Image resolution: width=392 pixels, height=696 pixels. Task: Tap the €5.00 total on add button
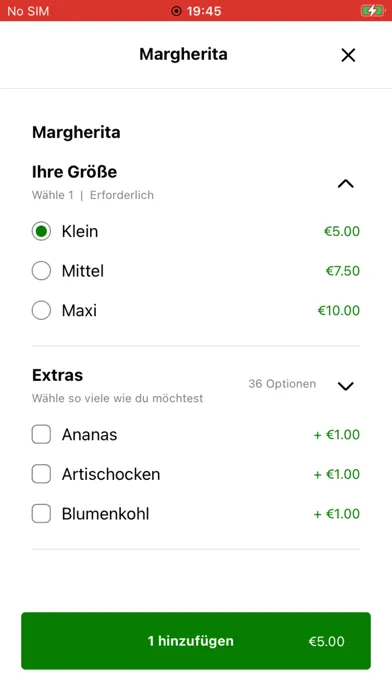[x=326, y=641]
